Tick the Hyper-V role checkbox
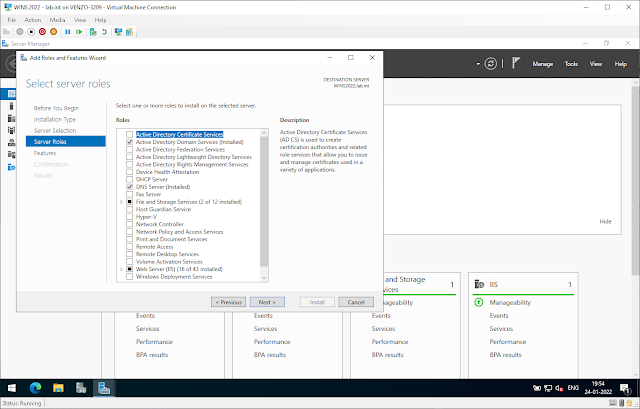 click(129, 217)
